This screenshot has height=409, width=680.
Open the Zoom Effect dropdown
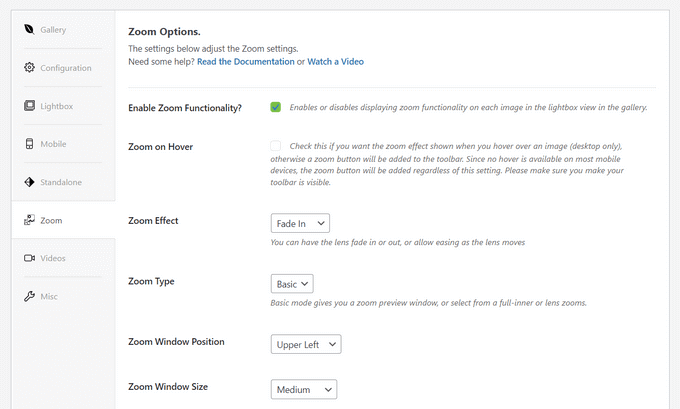300,223
